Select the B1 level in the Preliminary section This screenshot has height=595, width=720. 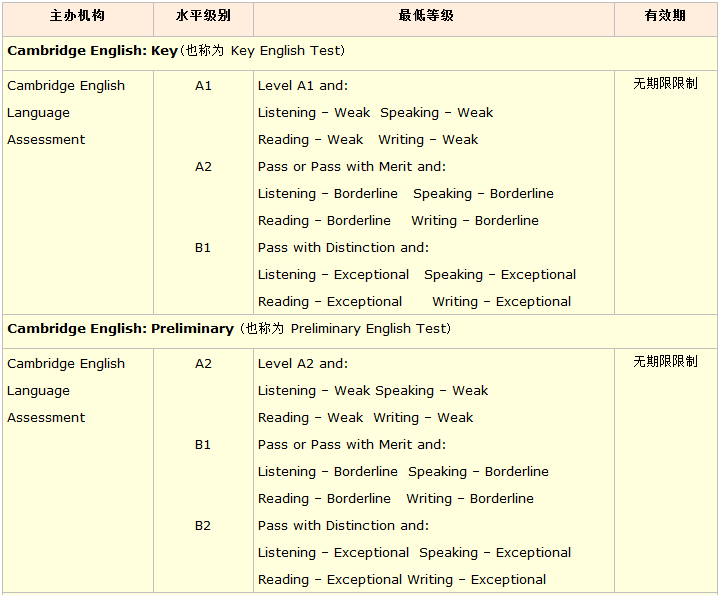[203, 445]
